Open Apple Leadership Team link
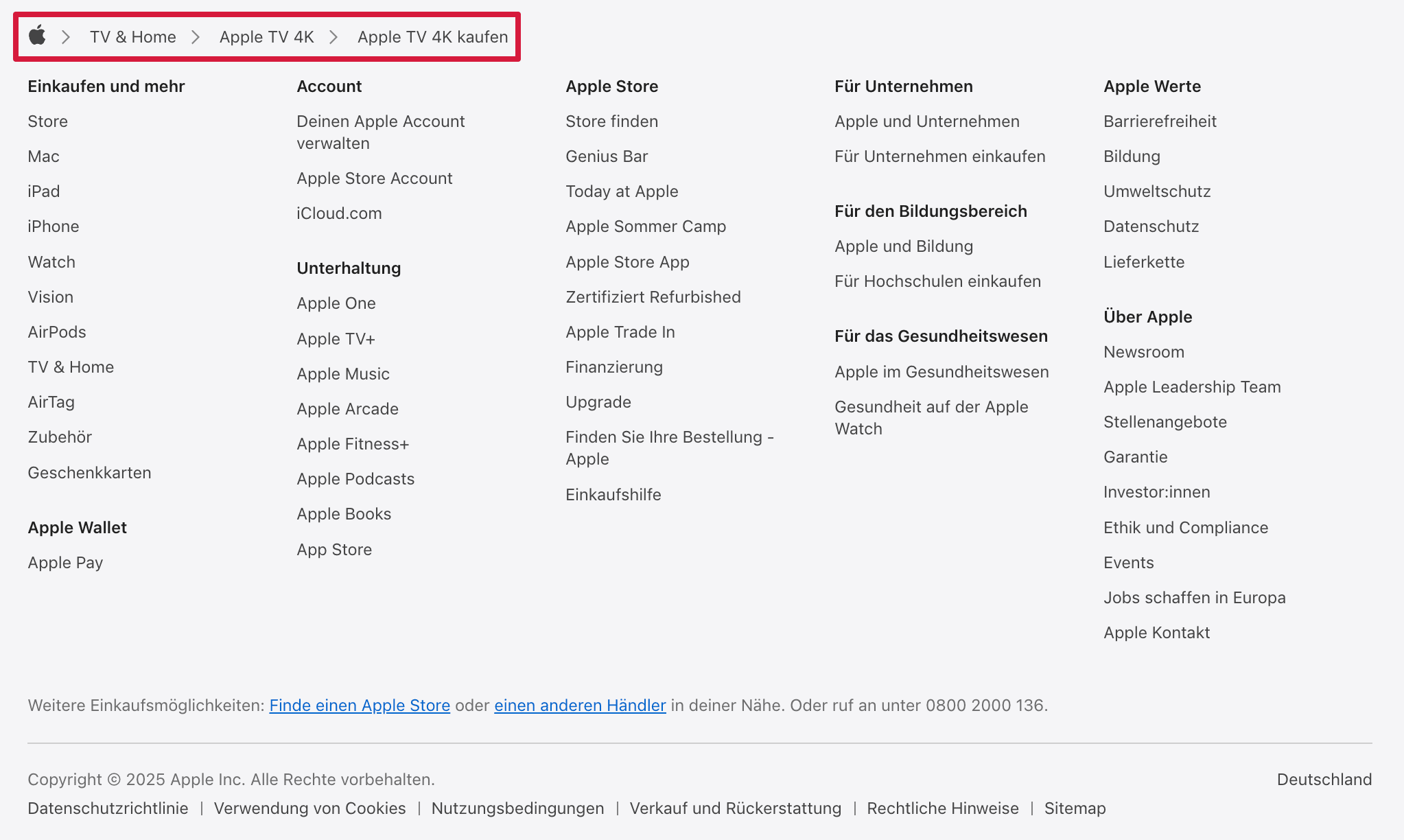 (1193, 387)
